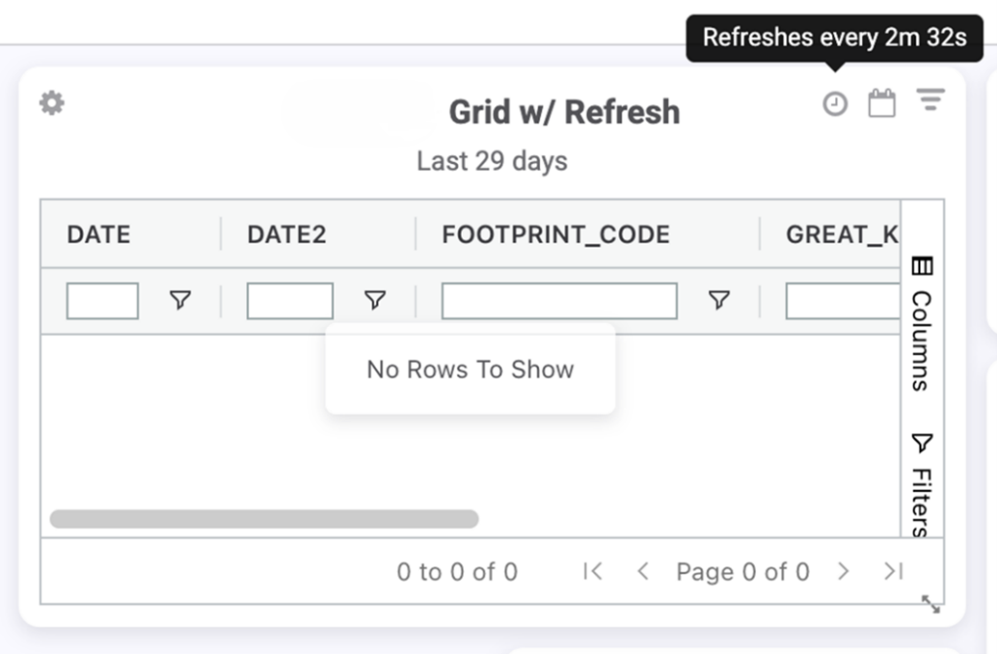This screenshot has width=997, height=654.
Task: Open the widget settings gear icon
Action: [x=52, y=103]
